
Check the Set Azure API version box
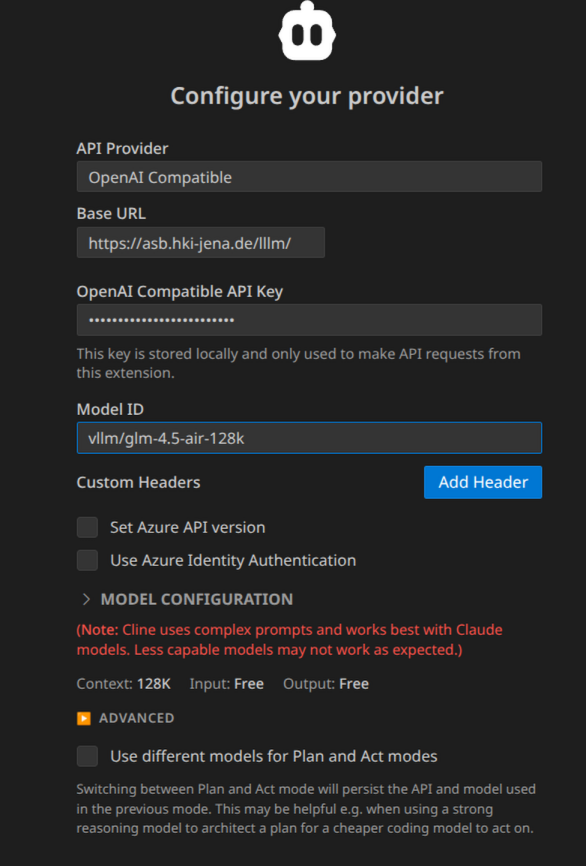pos(87,527)
